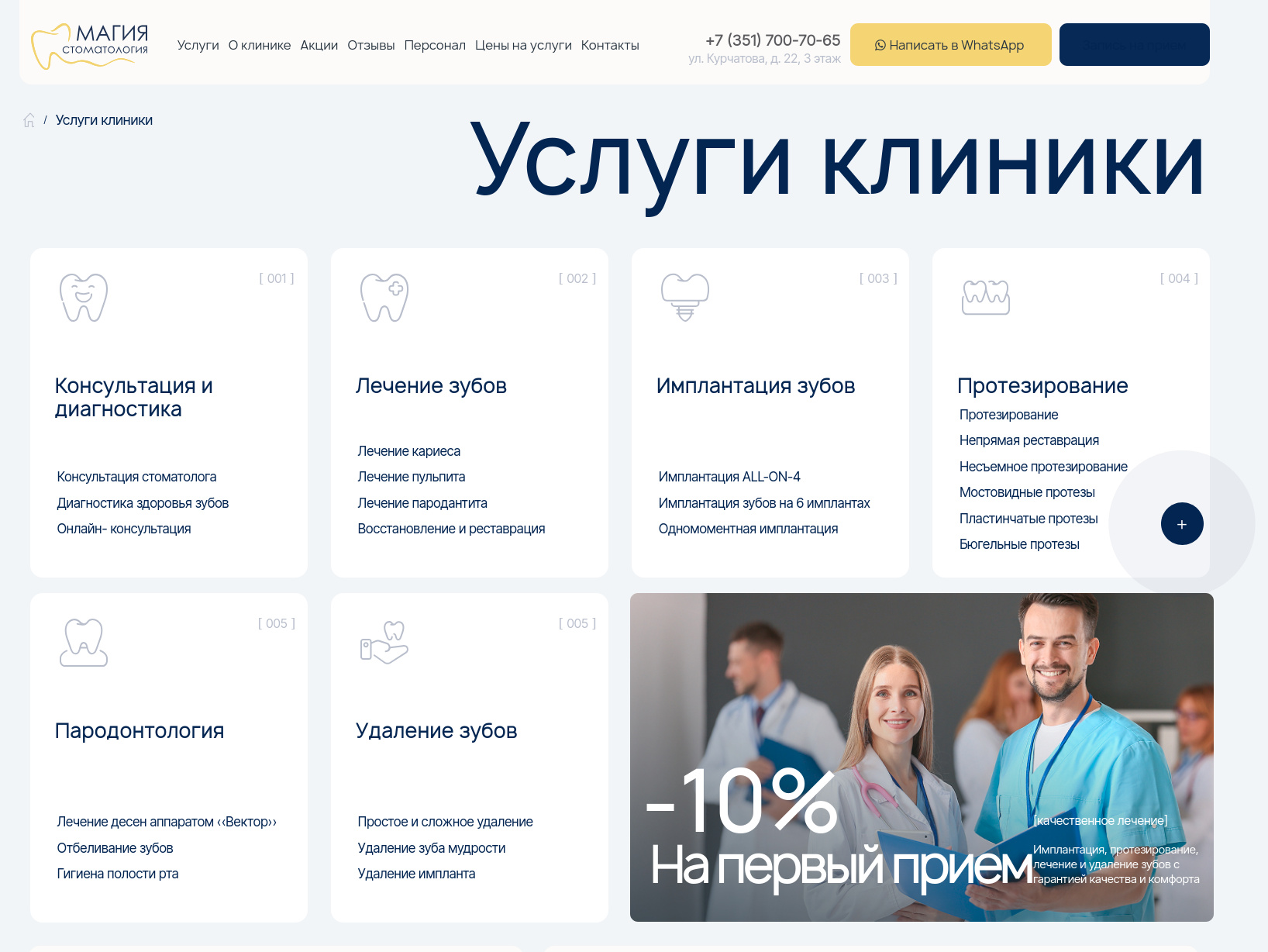The width and height of the screenshot is (1268, 952).
Task: Call the phone number +7 (351) 700-70-65
Action: click(x=773, y=40)
